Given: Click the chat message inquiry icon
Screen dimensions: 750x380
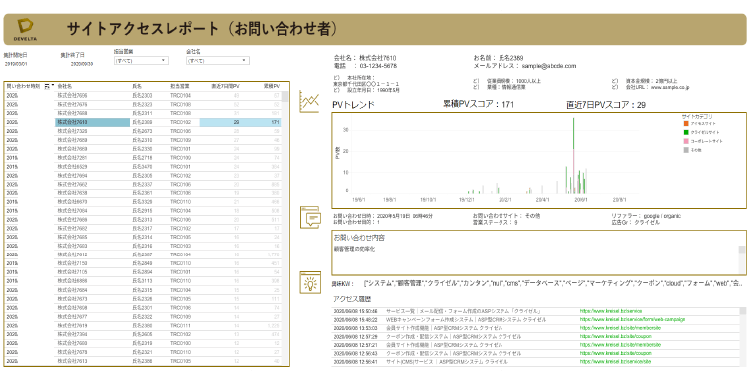Looking at the screenshot, I should [309, 217].
